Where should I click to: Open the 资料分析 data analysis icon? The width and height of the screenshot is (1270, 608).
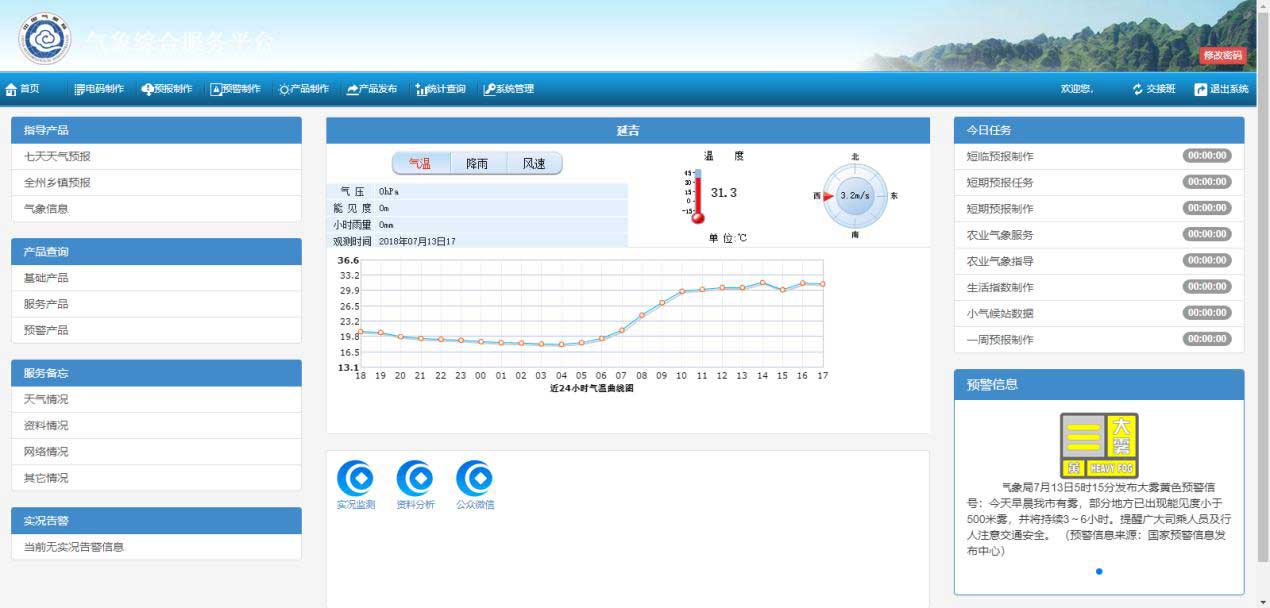[x=415, y=479]
